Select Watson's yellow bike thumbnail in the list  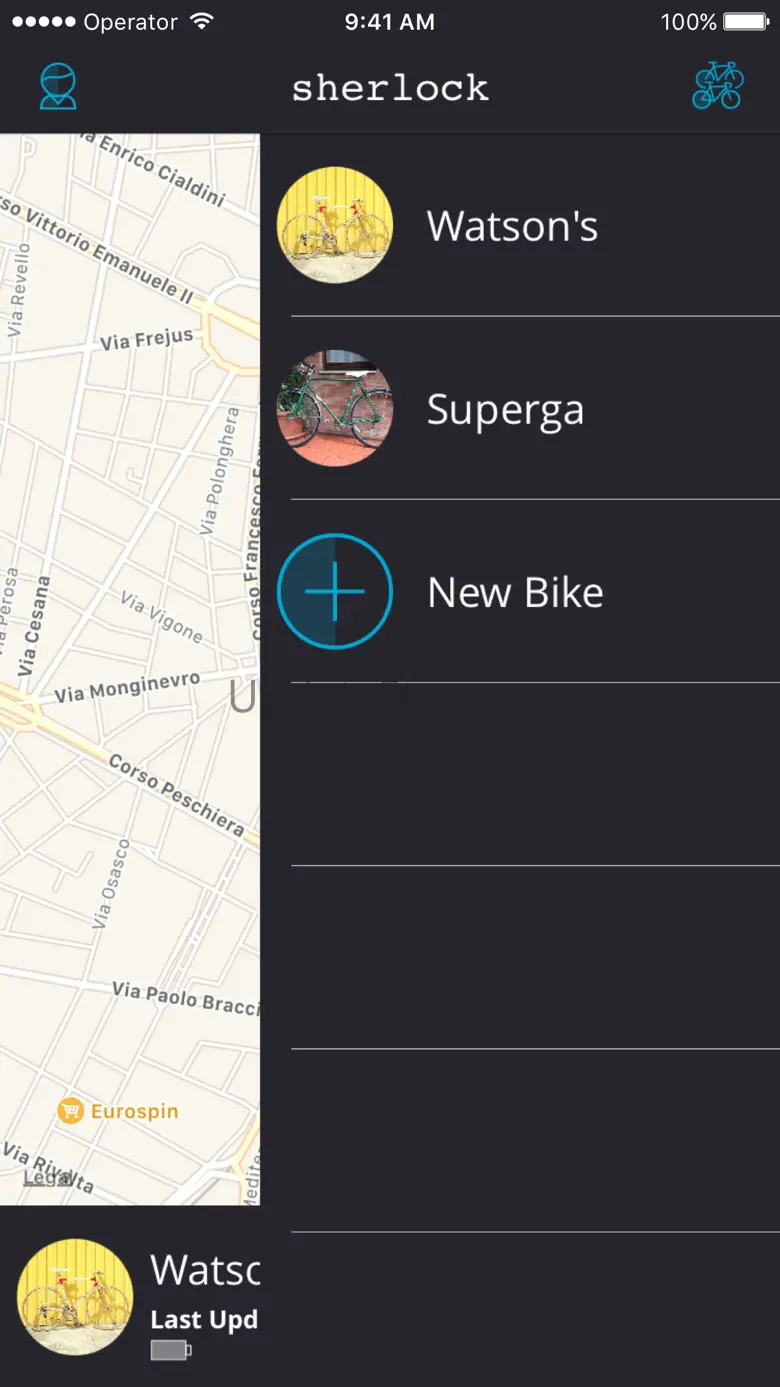334,225
